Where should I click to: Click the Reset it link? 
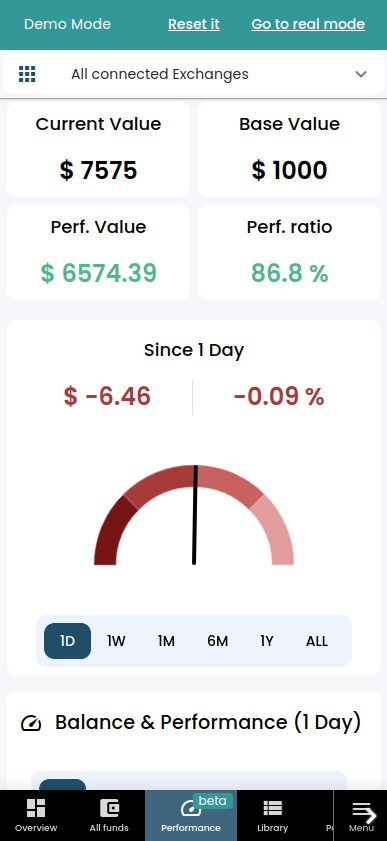pos(194,24)
